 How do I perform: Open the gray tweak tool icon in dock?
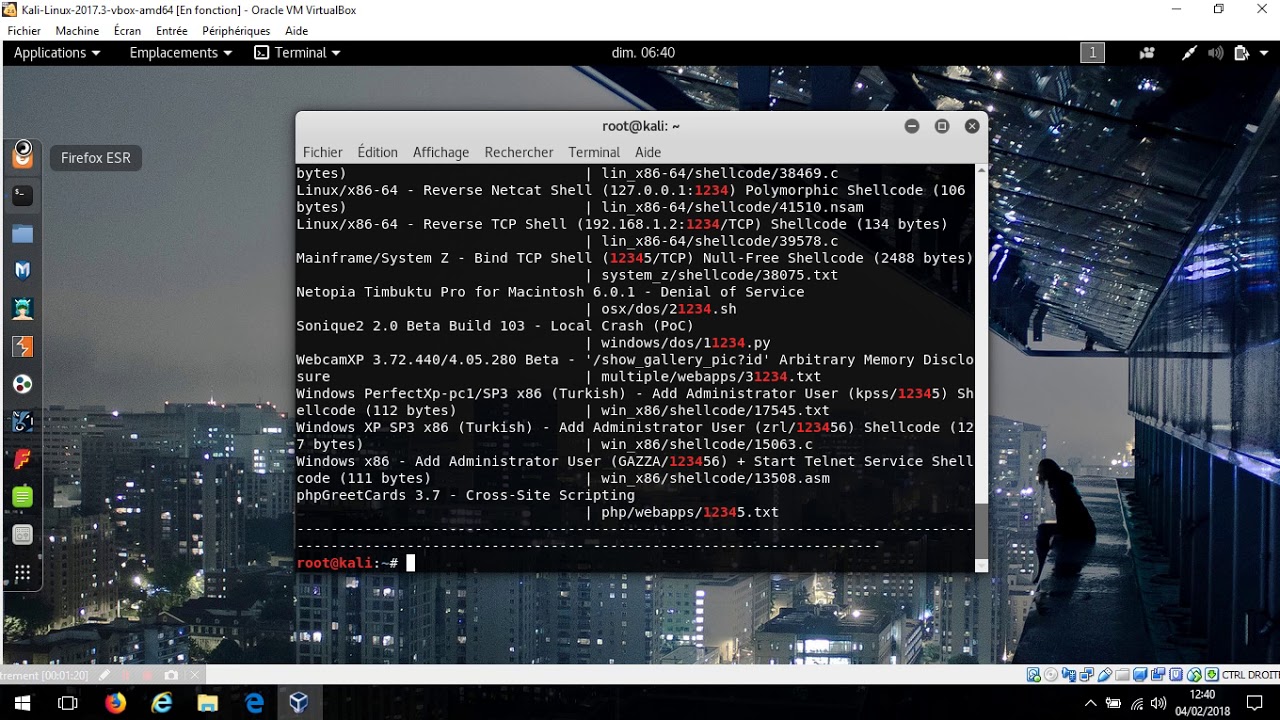click(22, 535)
